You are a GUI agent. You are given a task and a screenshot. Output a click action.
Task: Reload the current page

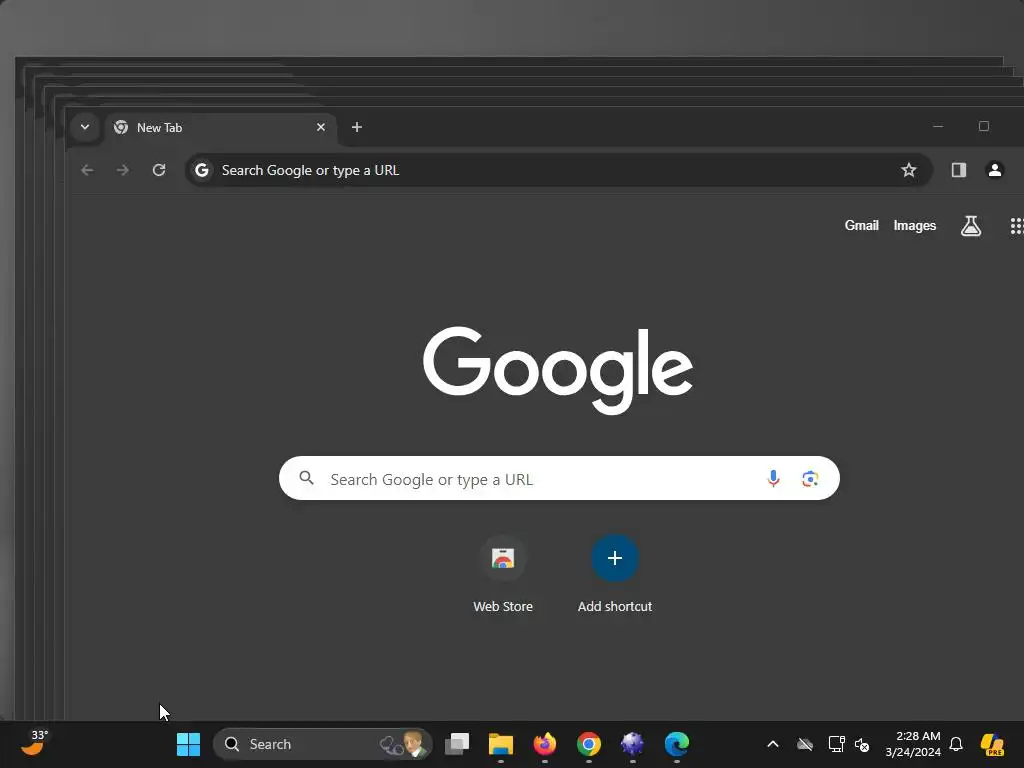159,170
